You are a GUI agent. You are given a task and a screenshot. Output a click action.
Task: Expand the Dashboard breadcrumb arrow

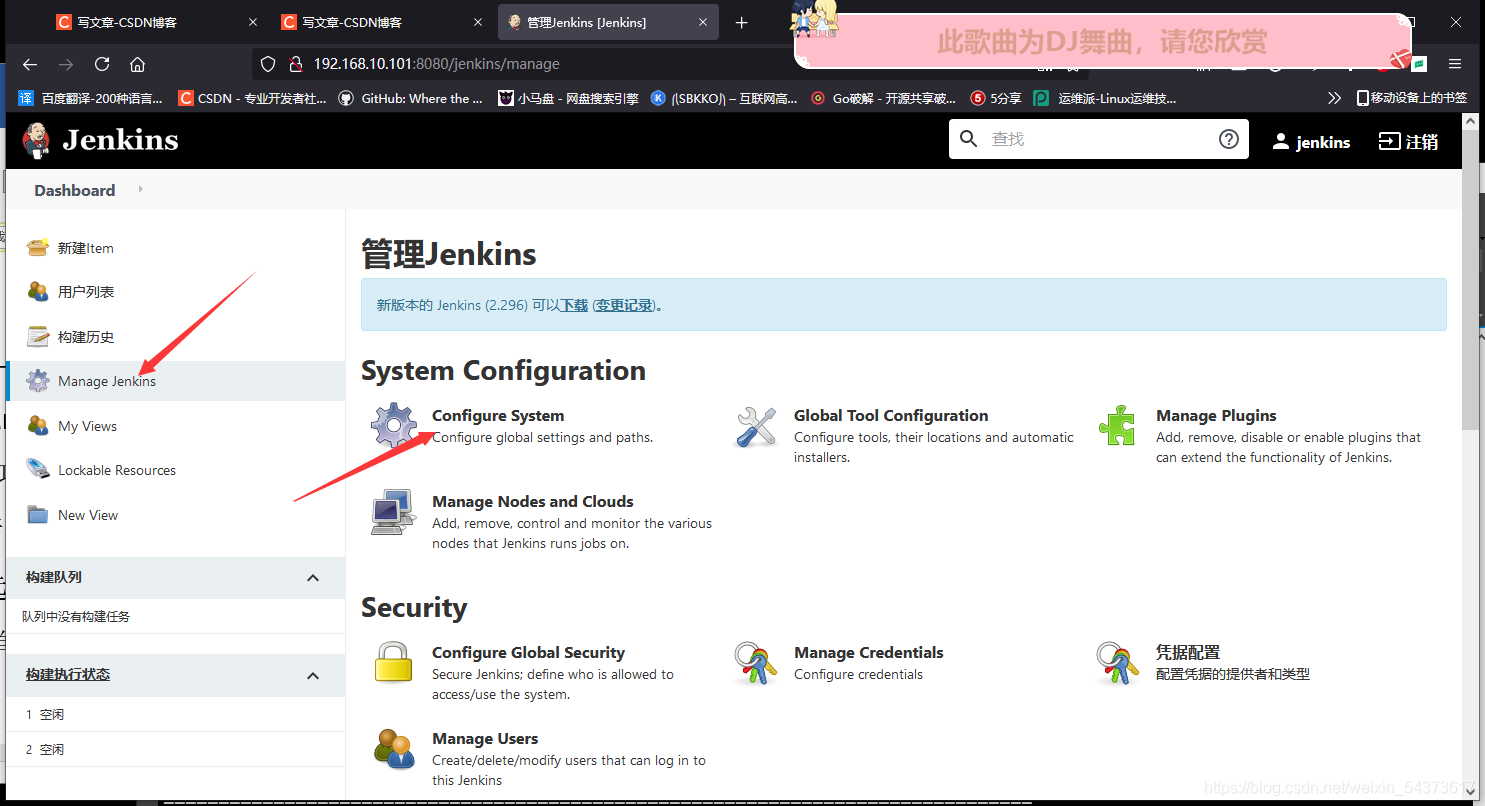pyautogui.click(x=140, y=189)
